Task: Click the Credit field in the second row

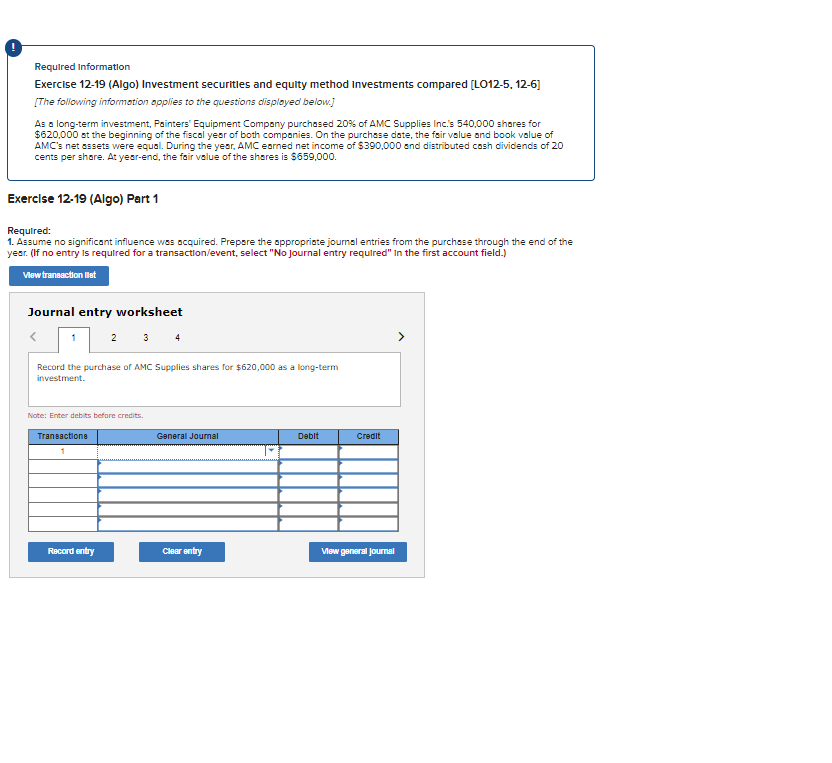Action: coord(368,466)
